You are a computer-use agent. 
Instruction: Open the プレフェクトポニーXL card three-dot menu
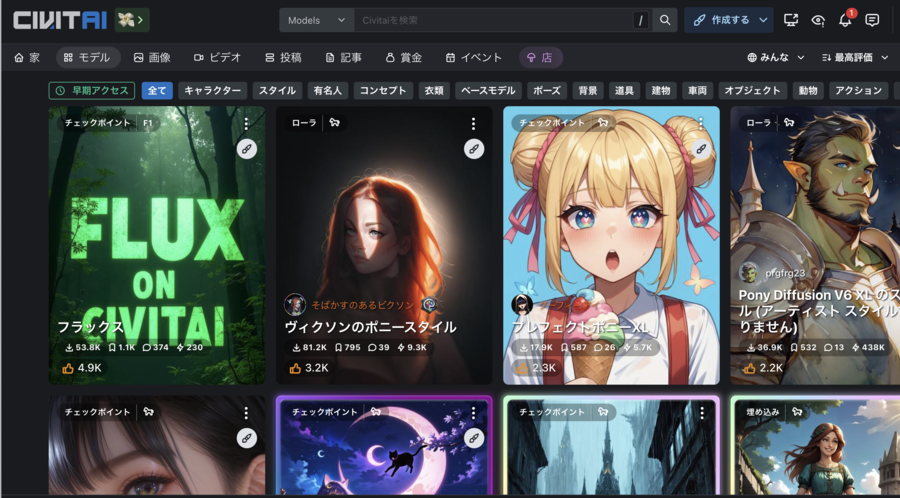701,123
